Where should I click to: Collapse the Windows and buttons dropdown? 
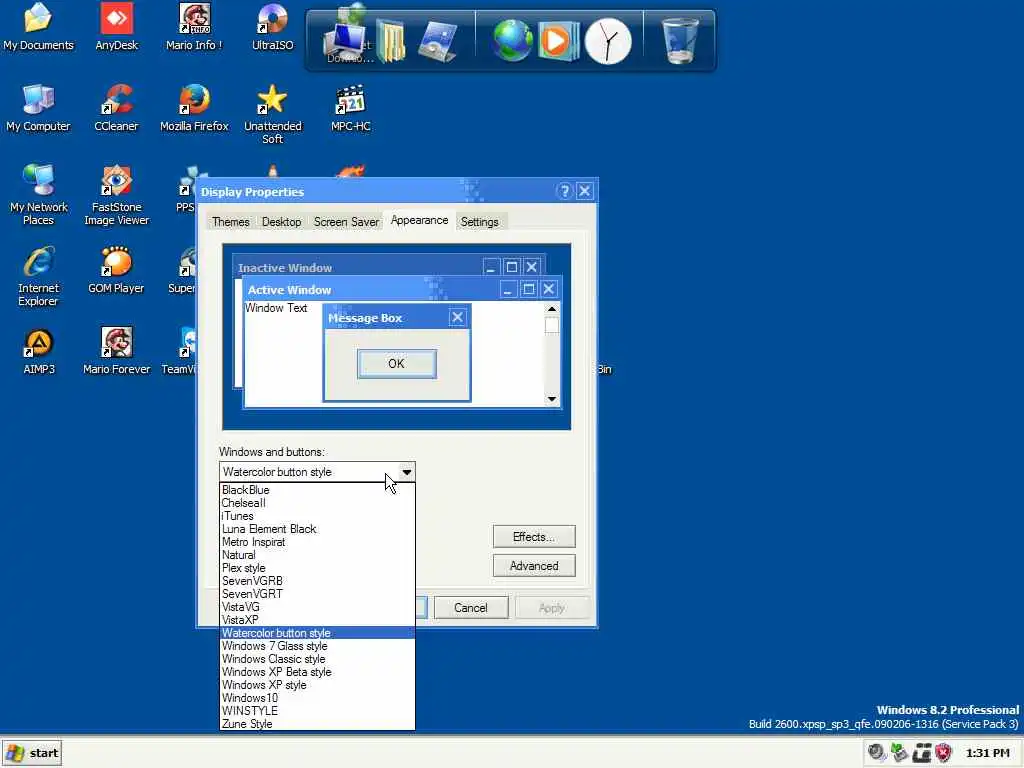click(x=406, y=472)
